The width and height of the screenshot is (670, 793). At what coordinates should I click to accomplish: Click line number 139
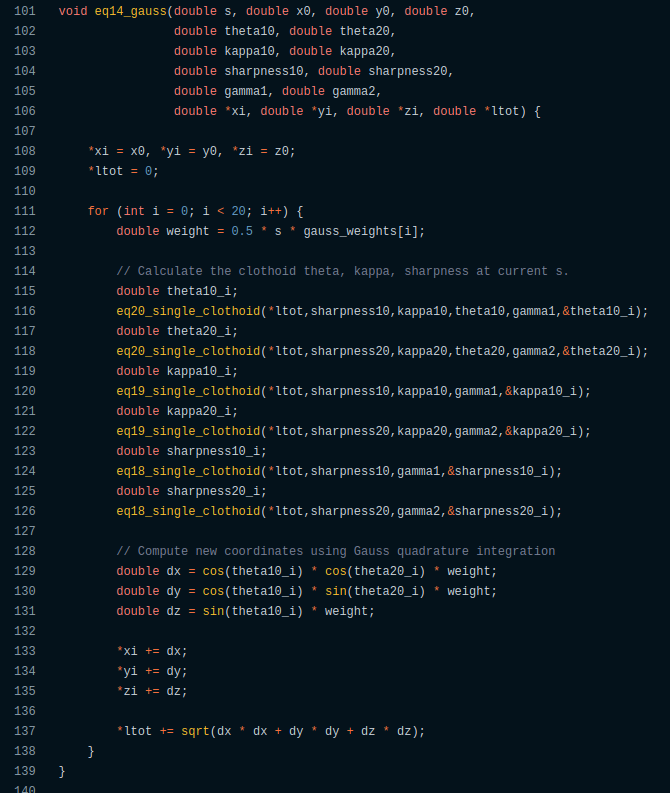tap(25, 771)
